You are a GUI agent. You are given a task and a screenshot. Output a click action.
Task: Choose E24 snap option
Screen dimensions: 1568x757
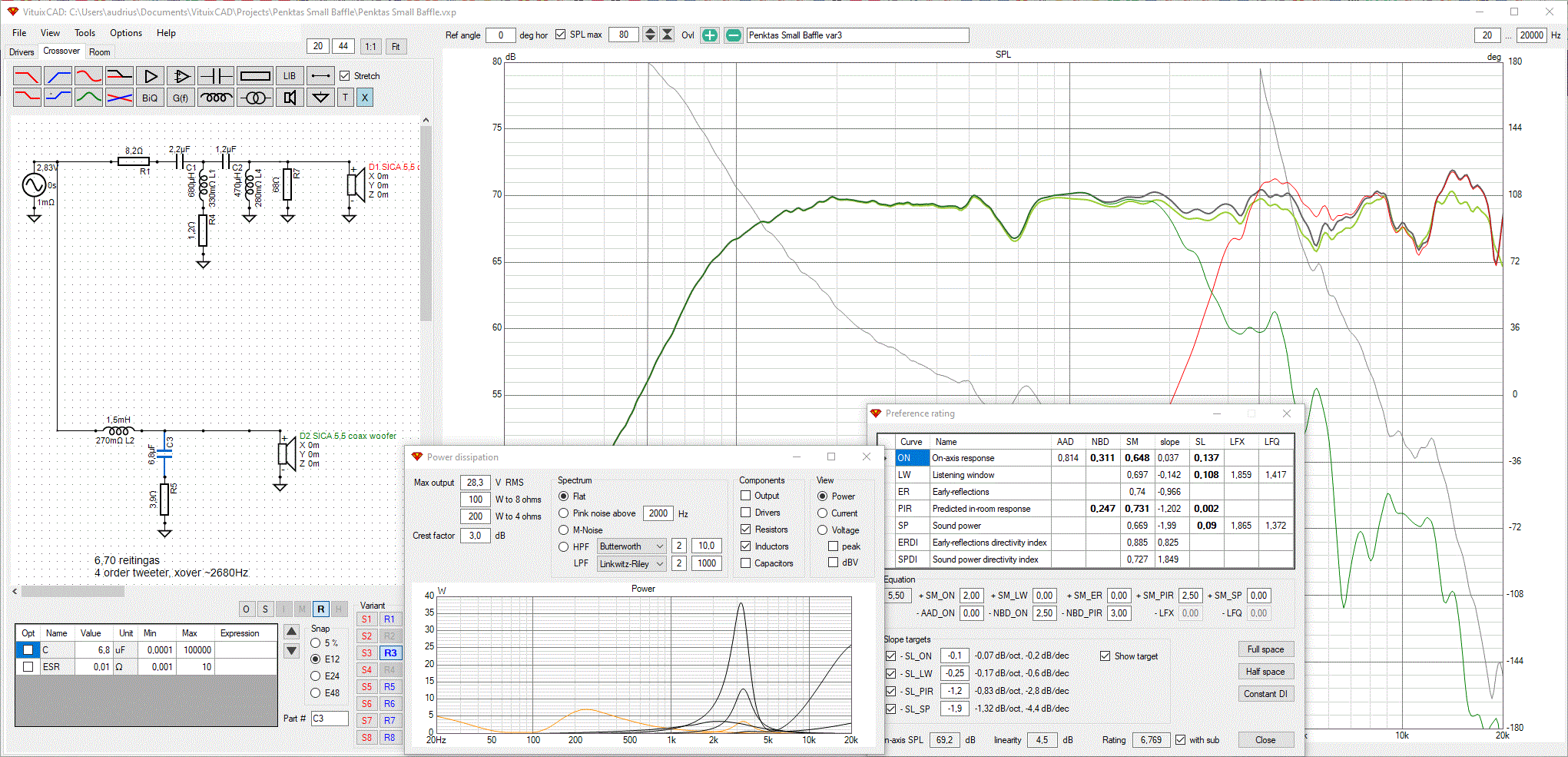click(316, 676)
